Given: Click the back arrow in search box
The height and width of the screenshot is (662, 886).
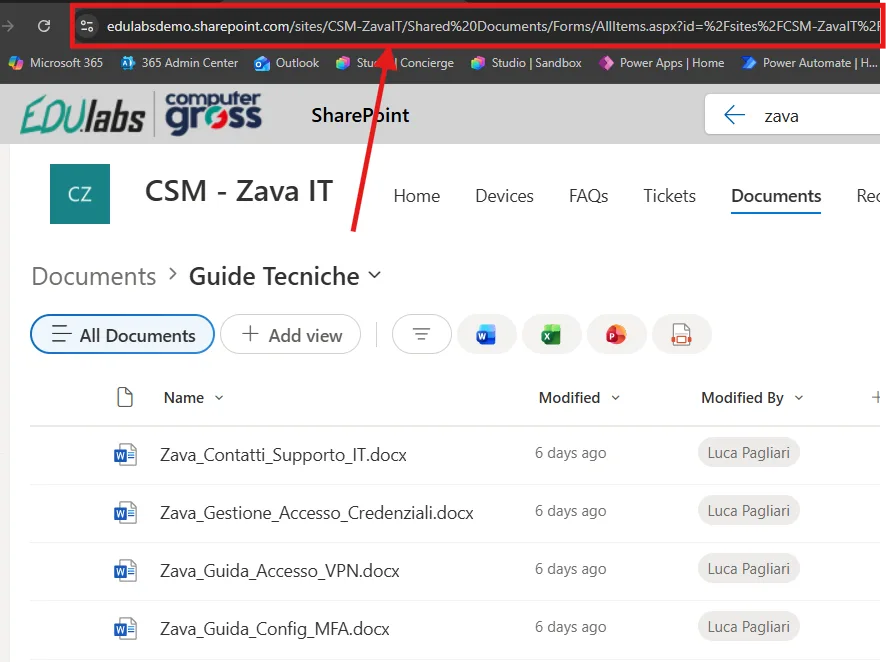Looking at the screenshot, I should coord(735,115).
